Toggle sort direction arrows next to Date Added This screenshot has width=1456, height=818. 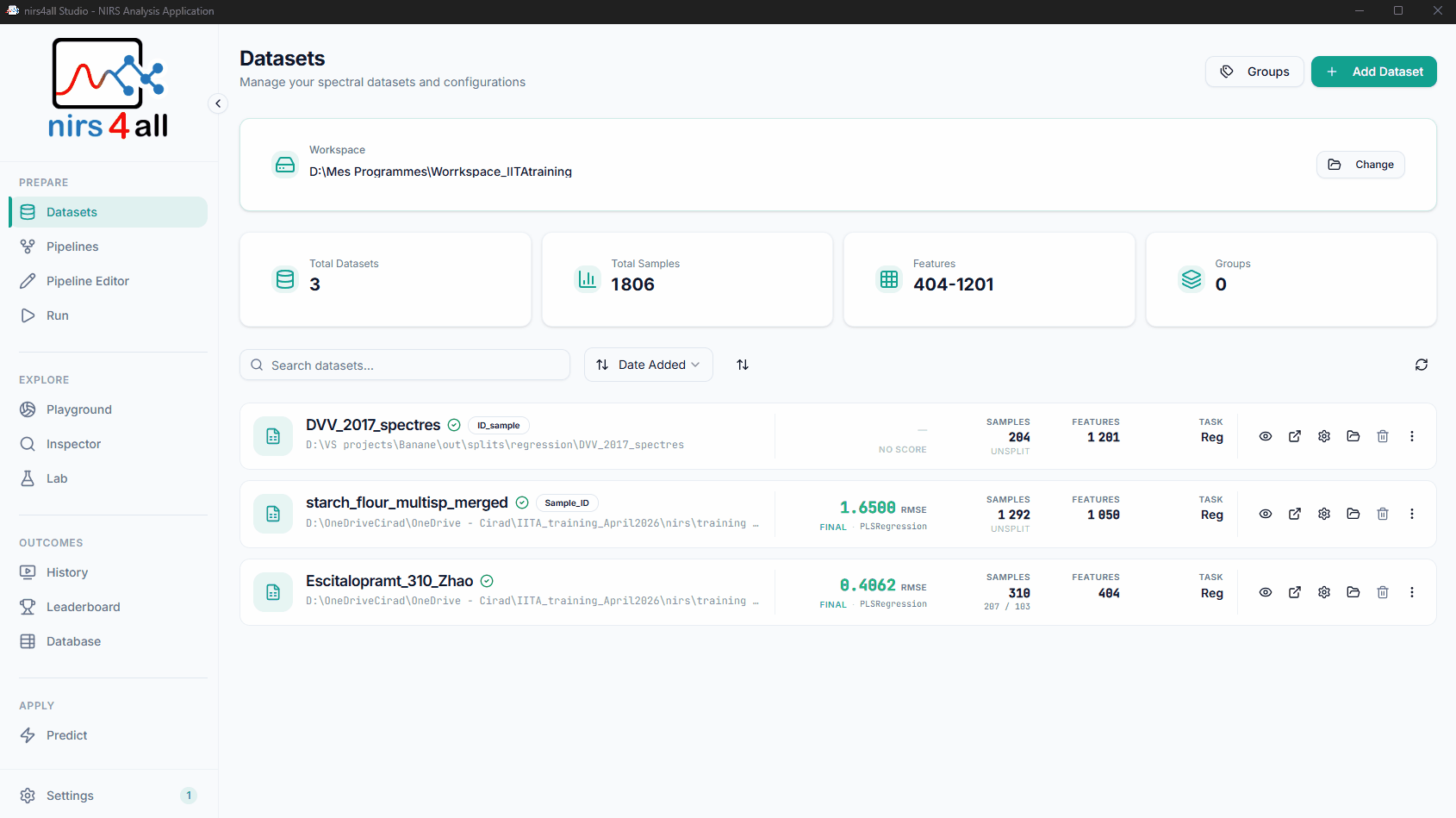[x=743, y=365]
